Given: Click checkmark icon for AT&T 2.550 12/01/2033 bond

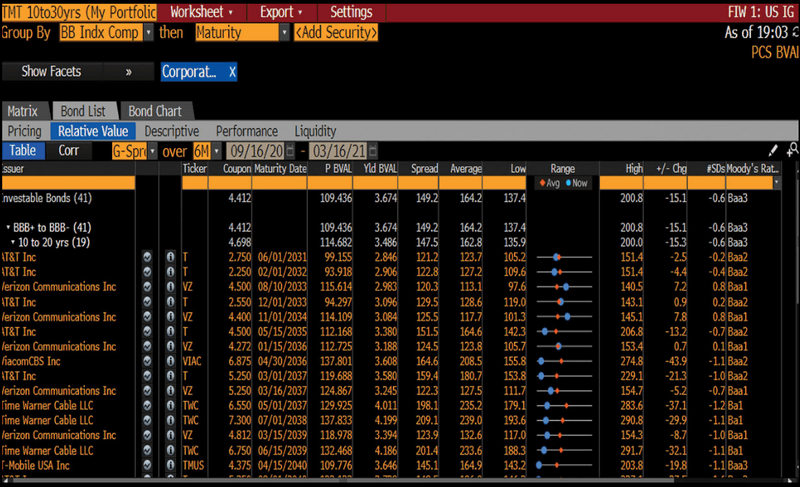Looking at the screenshot, I should 147,302.
